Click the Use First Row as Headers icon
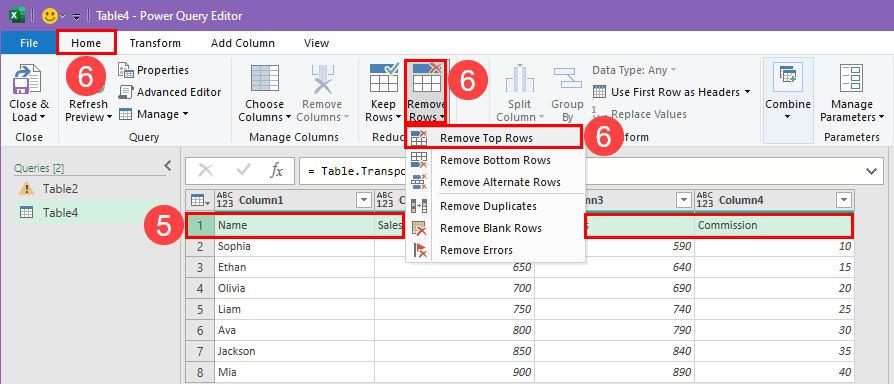Screen dimensions: 894x384 click(599, 92)
